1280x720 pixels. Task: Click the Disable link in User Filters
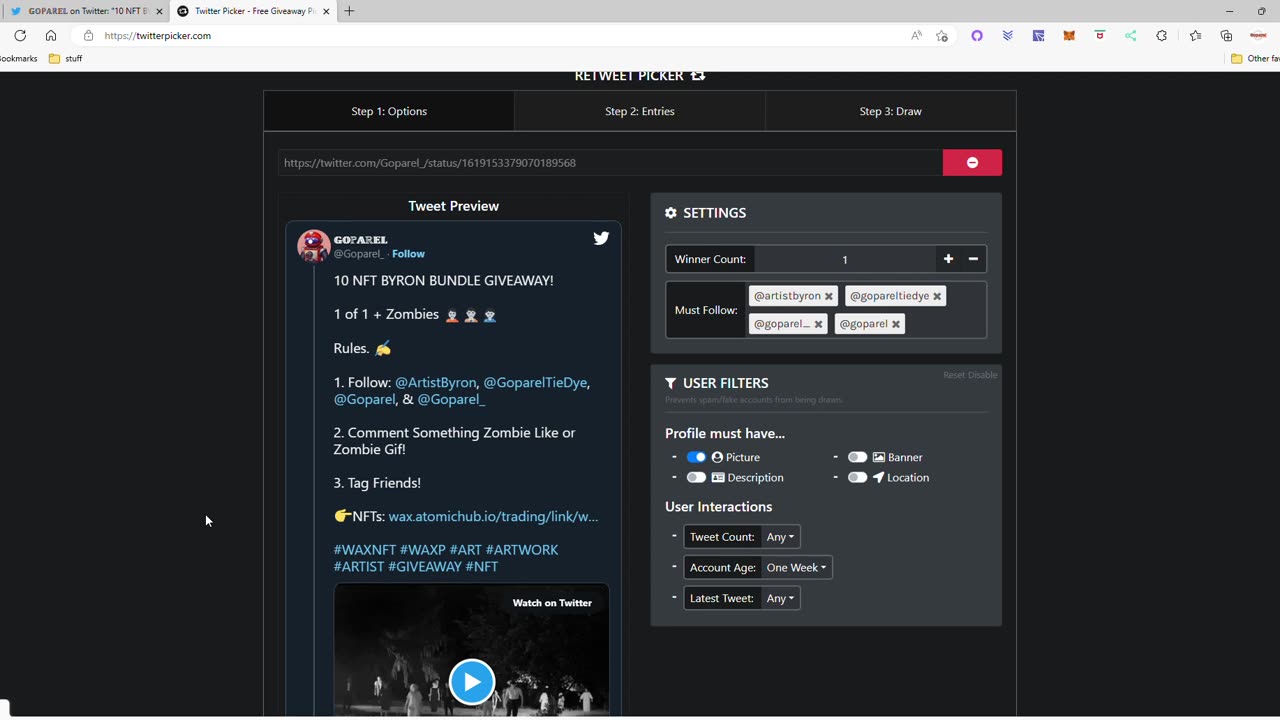[983, 375]
